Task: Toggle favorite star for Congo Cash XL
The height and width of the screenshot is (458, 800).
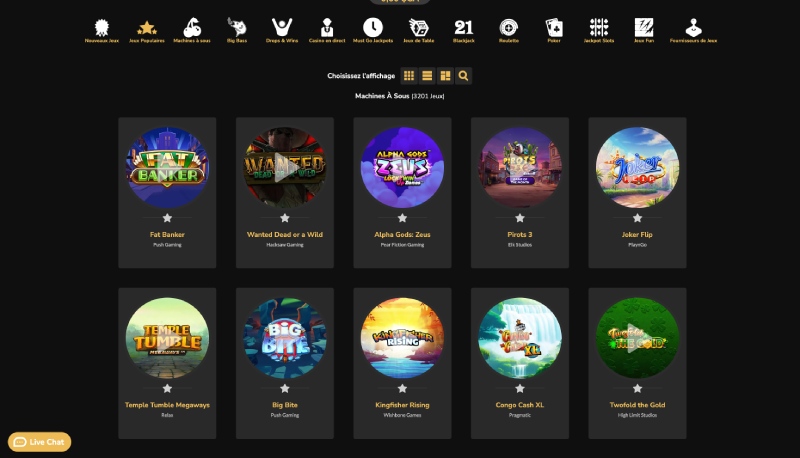Action: coord(520,389)
